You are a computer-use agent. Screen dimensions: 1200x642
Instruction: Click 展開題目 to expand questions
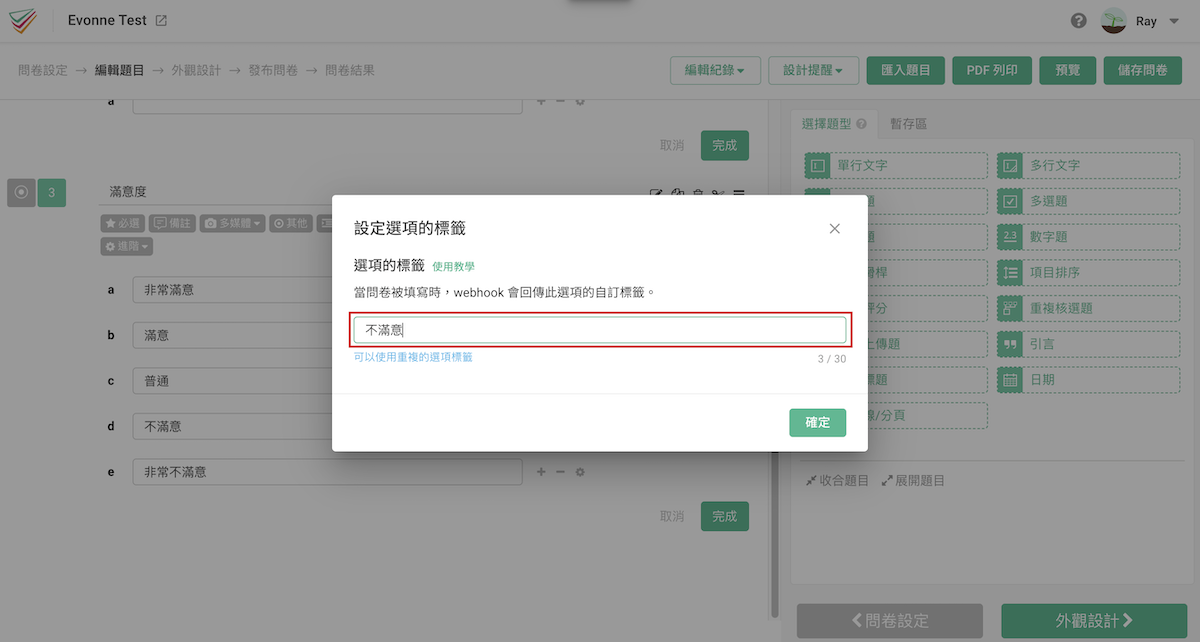(x=913, y=480)
